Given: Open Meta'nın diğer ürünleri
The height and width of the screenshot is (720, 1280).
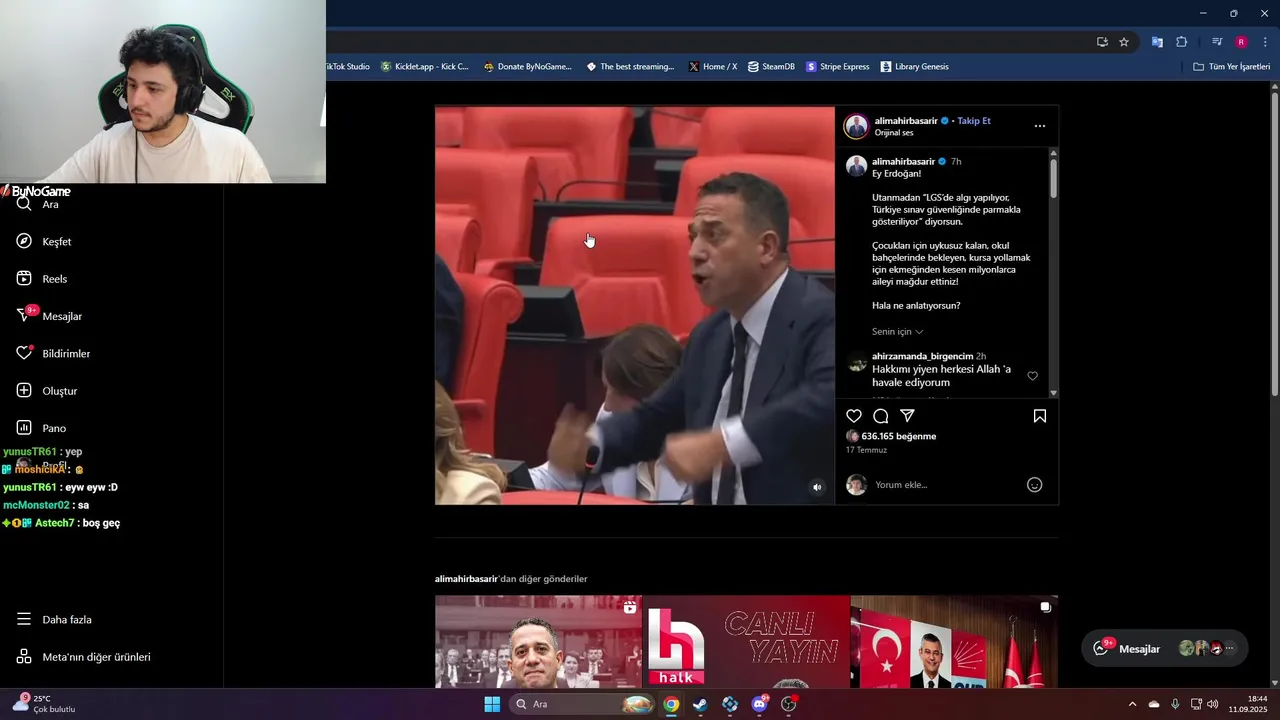Looking at the screenshot, I should [84, 657].
